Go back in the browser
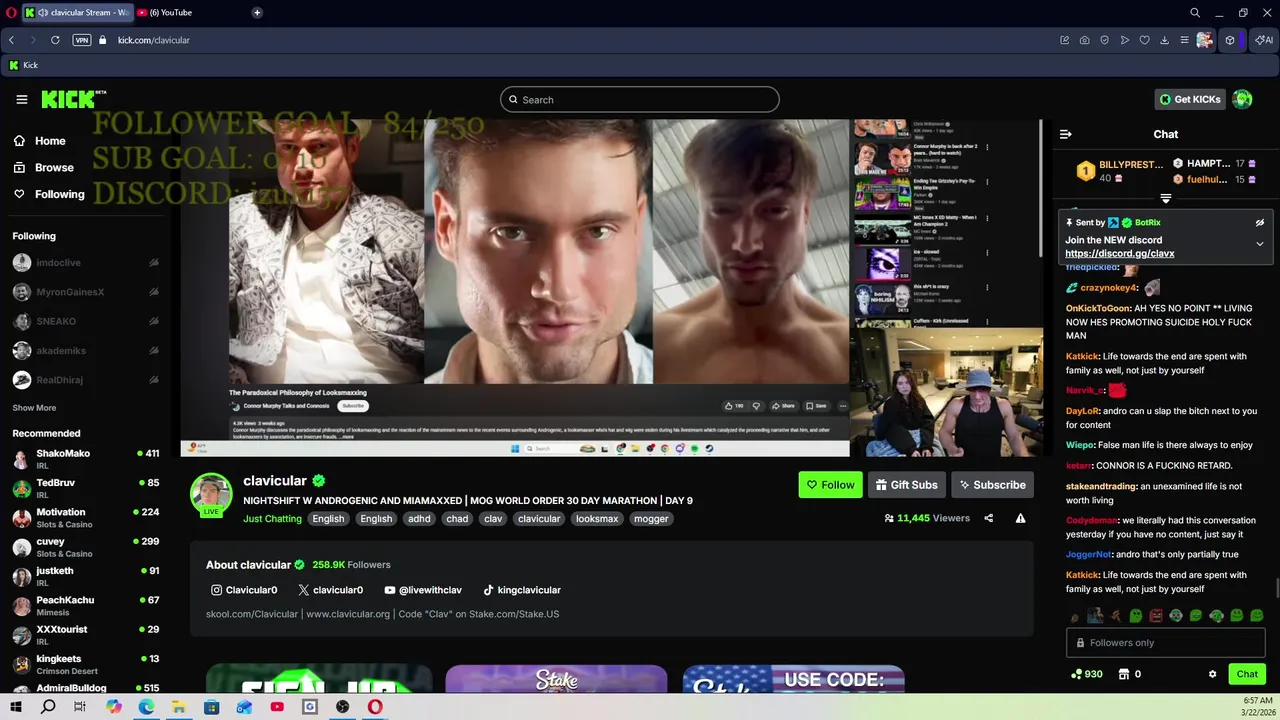Screen dimensions: 1280x720 coord(11,40)
